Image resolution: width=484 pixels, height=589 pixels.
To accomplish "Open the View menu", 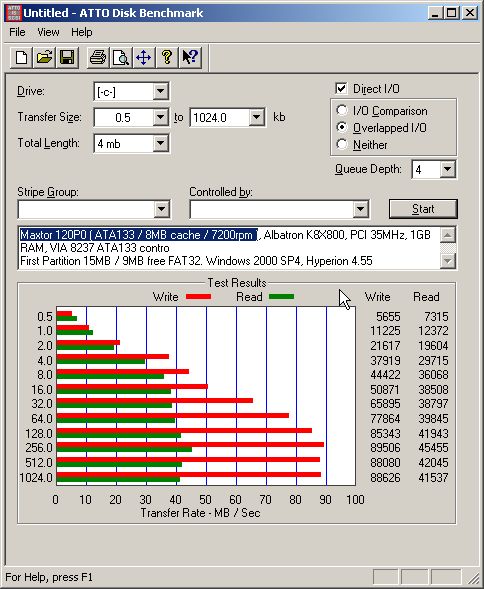I will coord(48,32).
